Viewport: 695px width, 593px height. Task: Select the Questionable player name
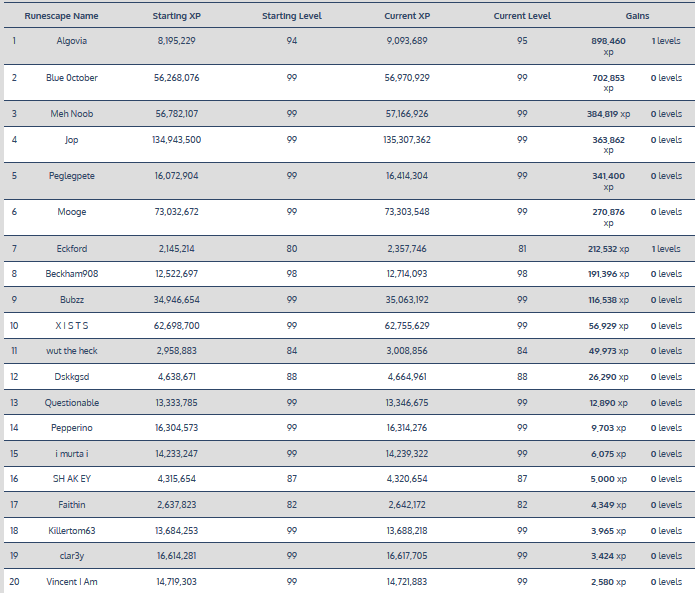point(72,403)
